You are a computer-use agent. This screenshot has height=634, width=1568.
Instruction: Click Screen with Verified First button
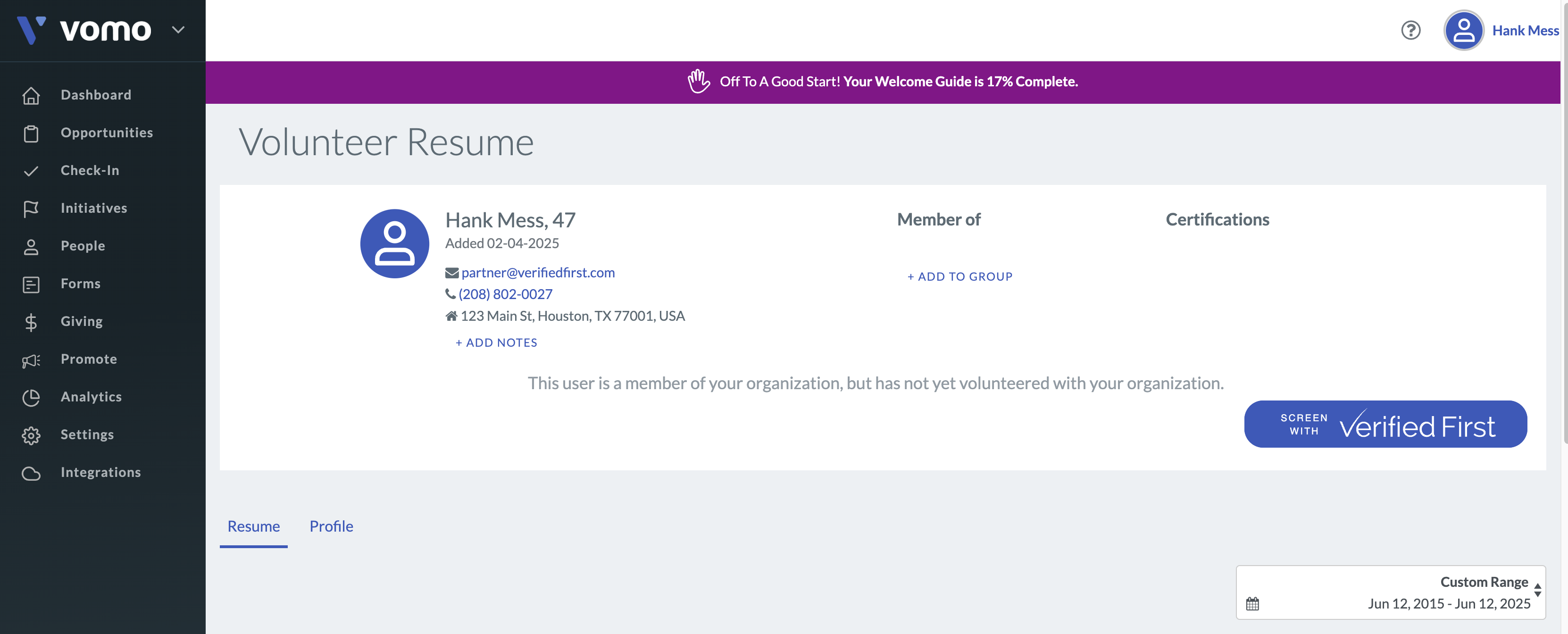(1385, 424)
